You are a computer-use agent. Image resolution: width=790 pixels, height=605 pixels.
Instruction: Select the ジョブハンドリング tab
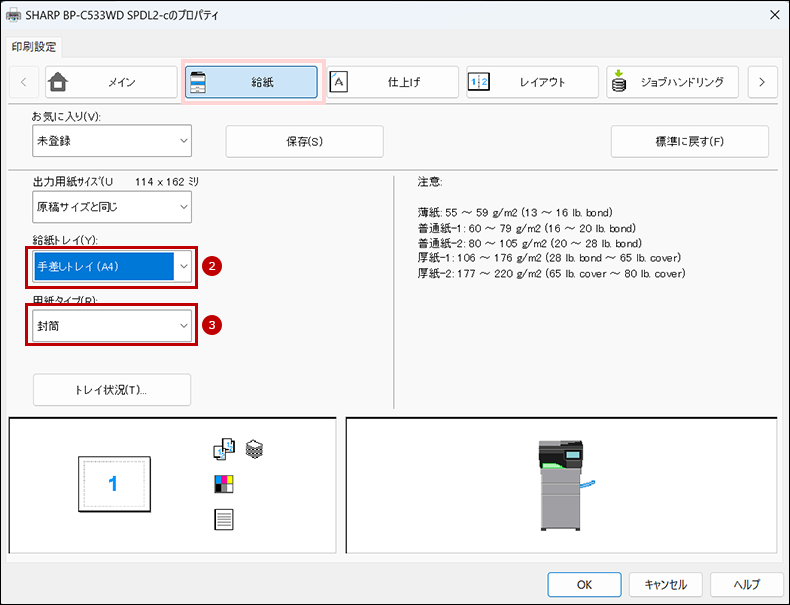672,82
